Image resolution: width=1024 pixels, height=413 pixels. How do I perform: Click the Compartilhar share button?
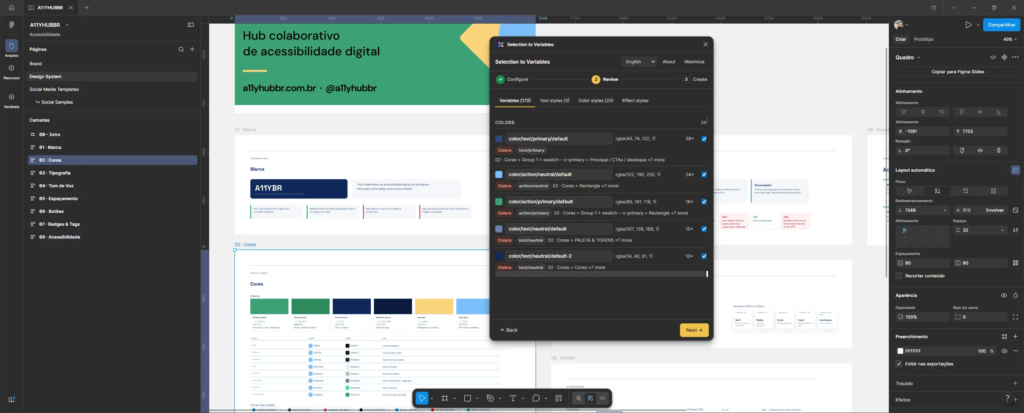pos(1001,25)
